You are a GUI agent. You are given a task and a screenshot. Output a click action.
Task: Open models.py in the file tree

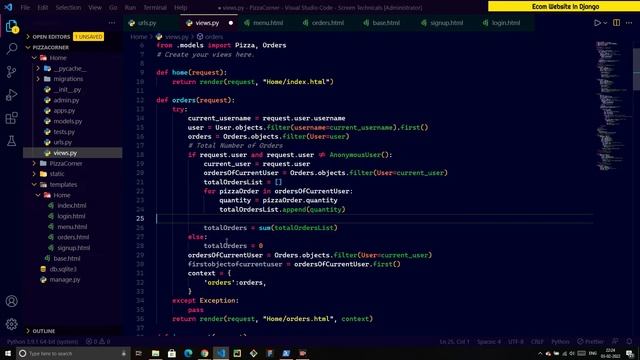68,121
